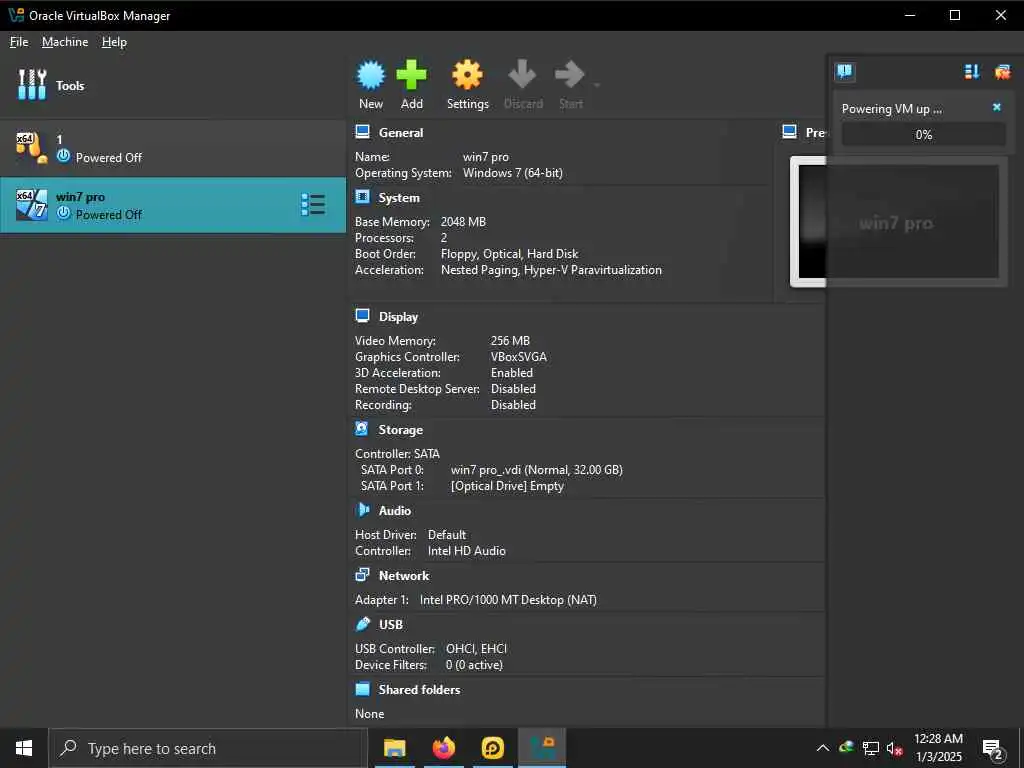Click the Preview section monitor icon

coord(789,132)
